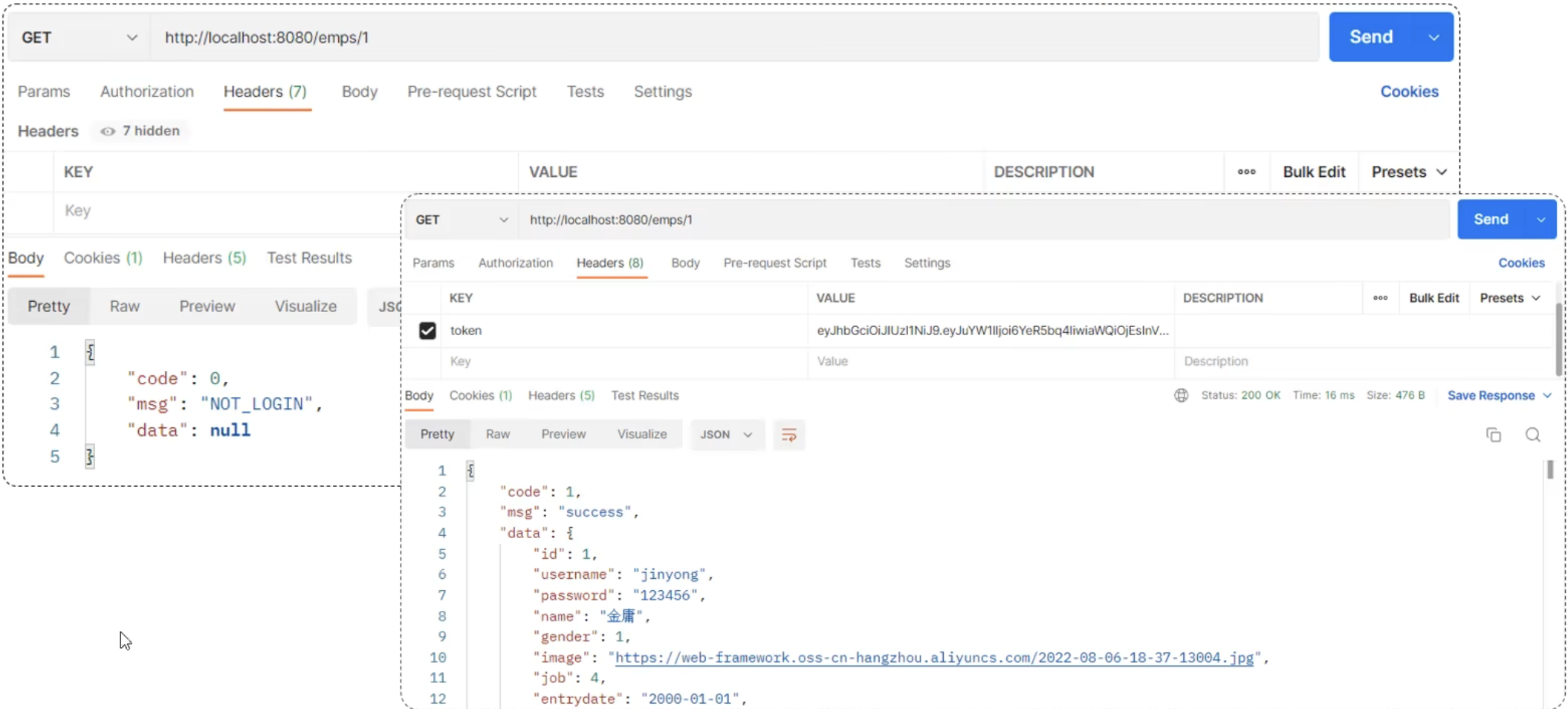Viewport: 1568px width, 709px height.
Task: Click the Send button for the token request
Action: coord(1491,220)
